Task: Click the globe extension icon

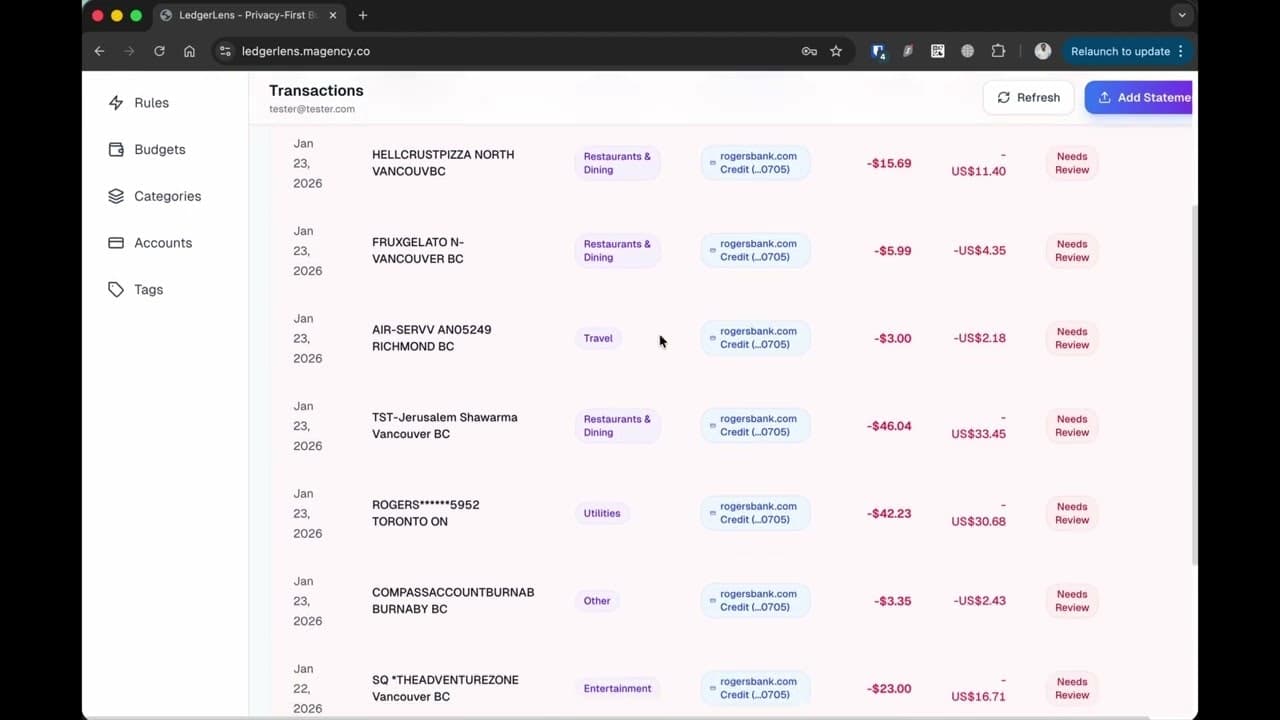Action: pyautogui.click(x=967, y=51)
